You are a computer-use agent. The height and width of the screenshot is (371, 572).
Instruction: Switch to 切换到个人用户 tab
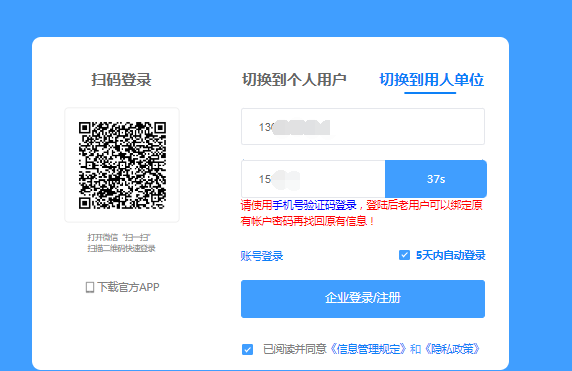(x=294, y=80)
